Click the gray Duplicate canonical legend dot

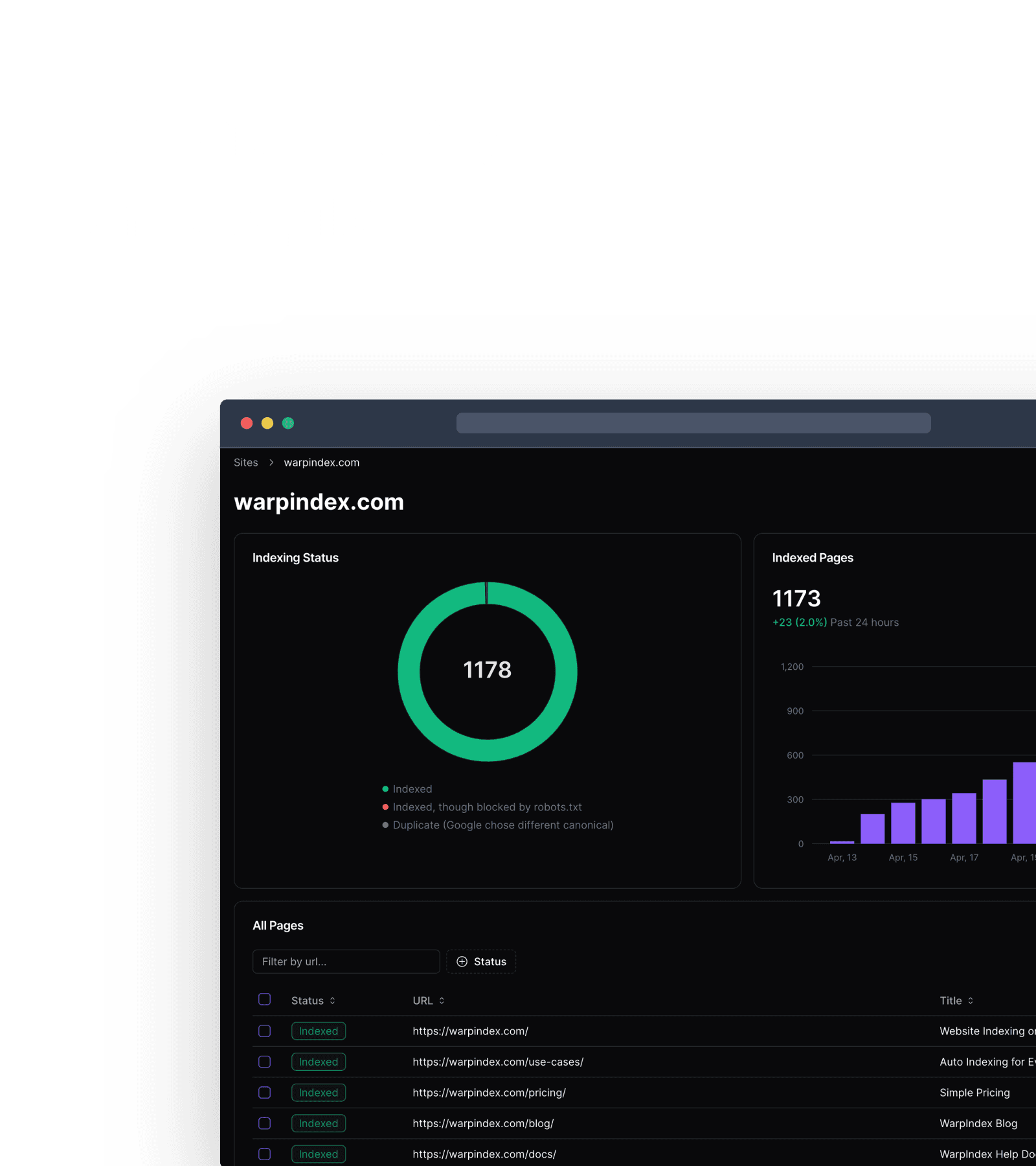point(385,825)
